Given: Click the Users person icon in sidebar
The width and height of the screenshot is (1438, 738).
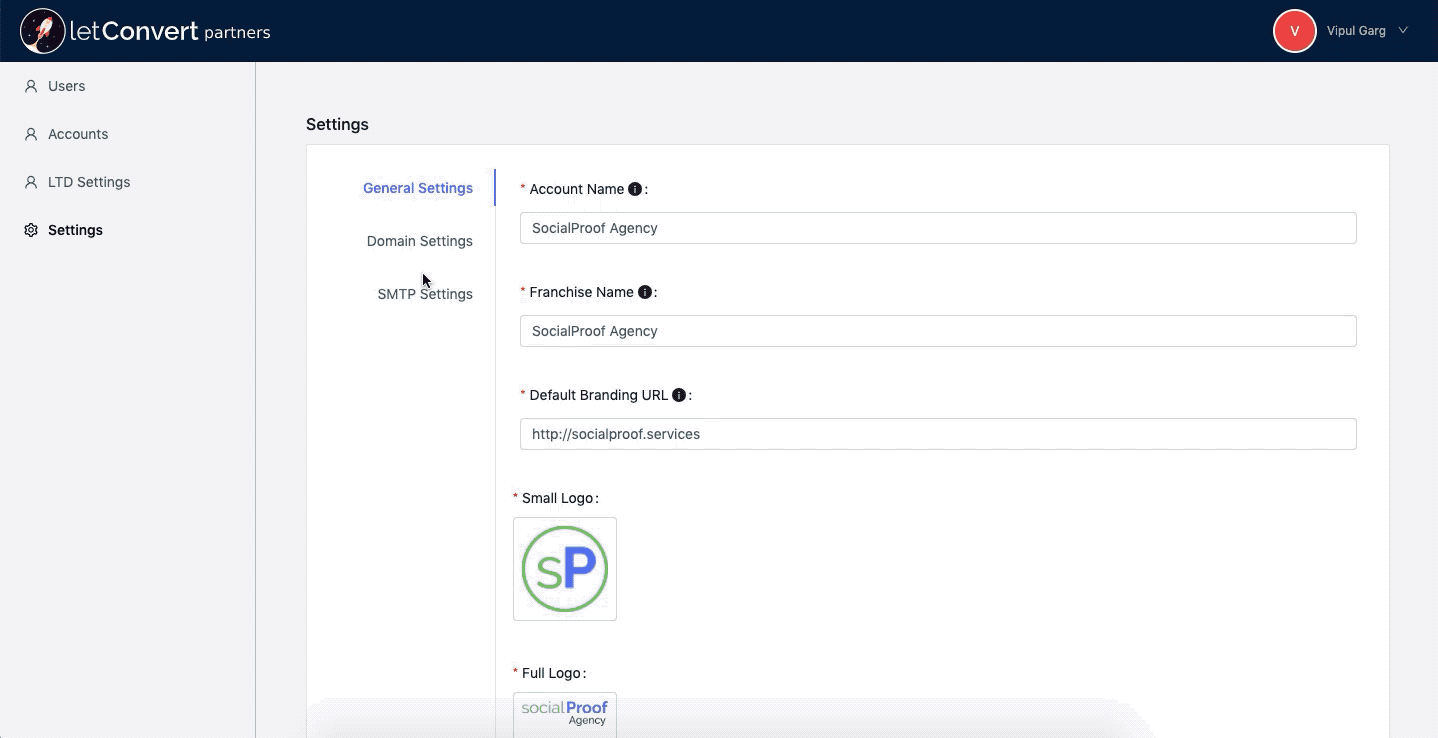Looking at the screenshot, I should 31,86.
